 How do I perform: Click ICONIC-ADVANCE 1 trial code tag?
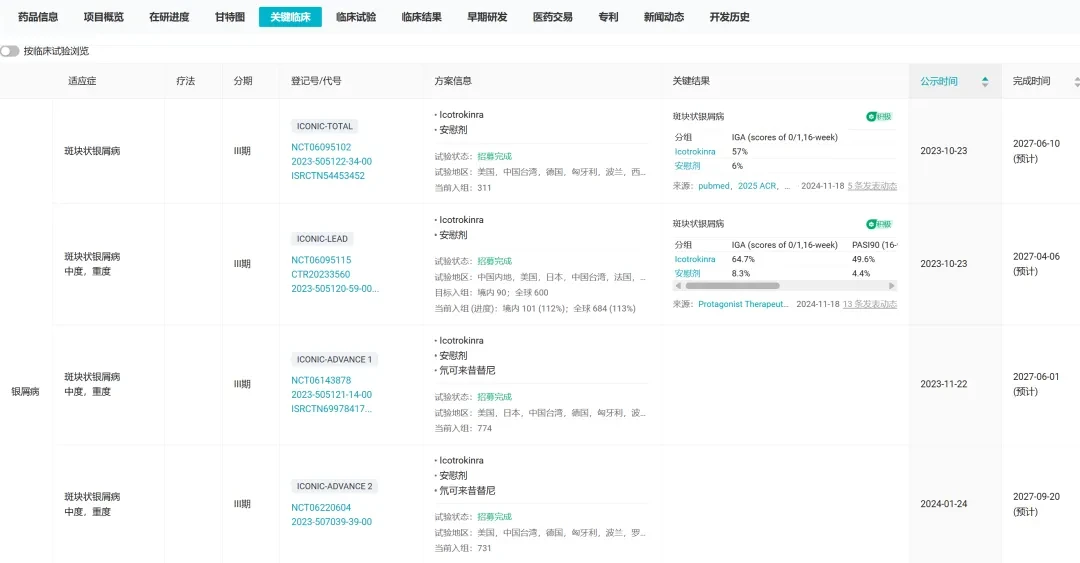pyautogui.click(x=334, y=359)
